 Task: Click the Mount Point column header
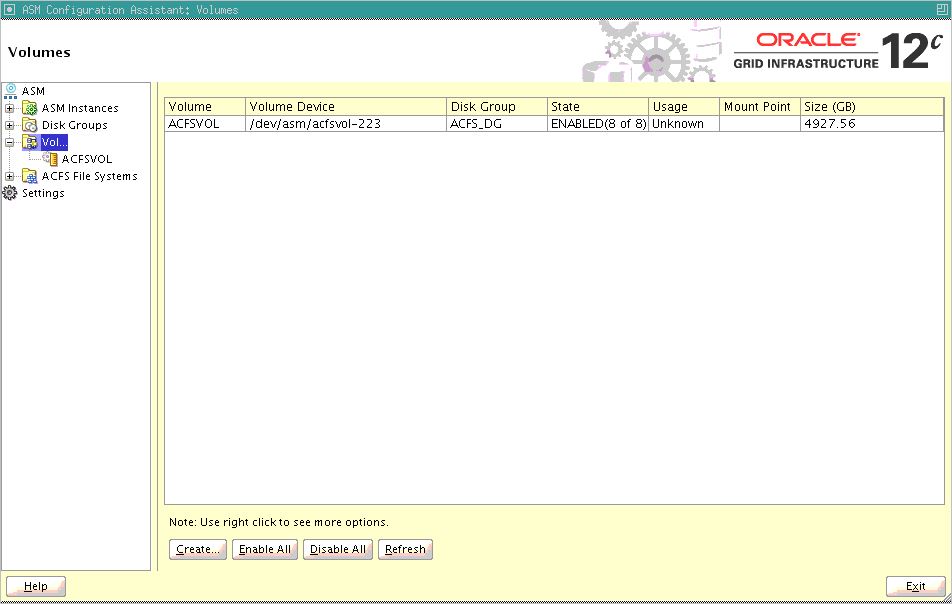point(760,106)
